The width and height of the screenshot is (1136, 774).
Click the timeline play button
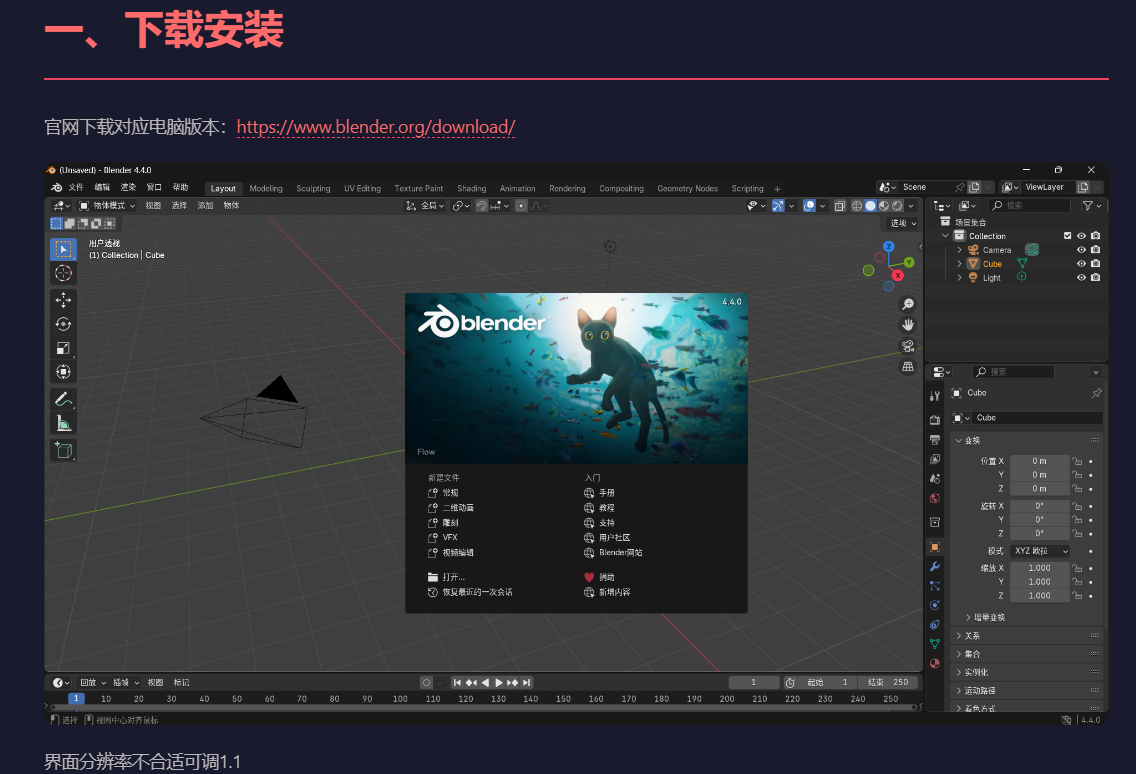498,683
